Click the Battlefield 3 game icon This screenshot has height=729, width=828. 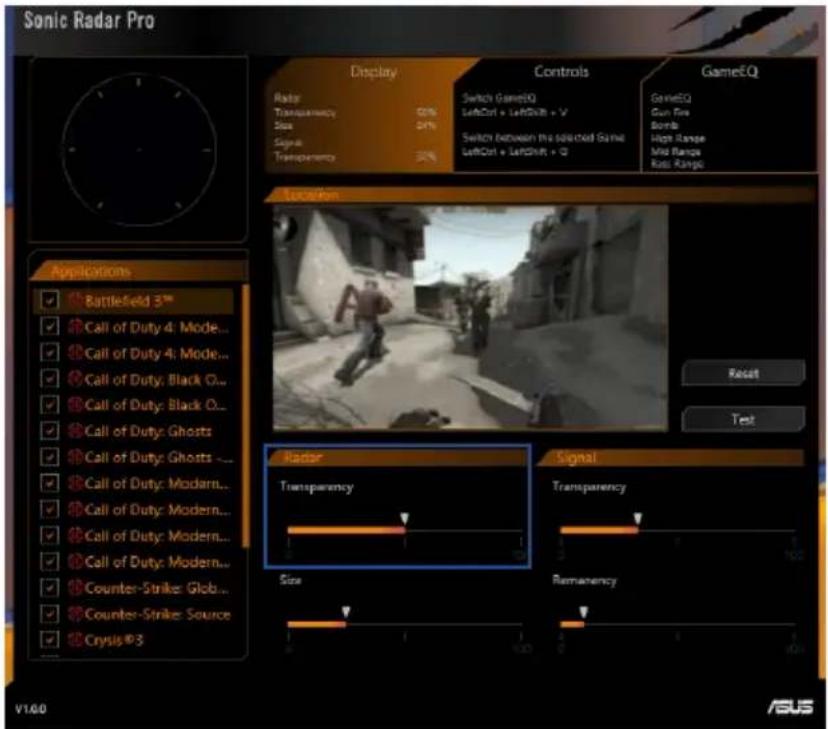(77, 301)
